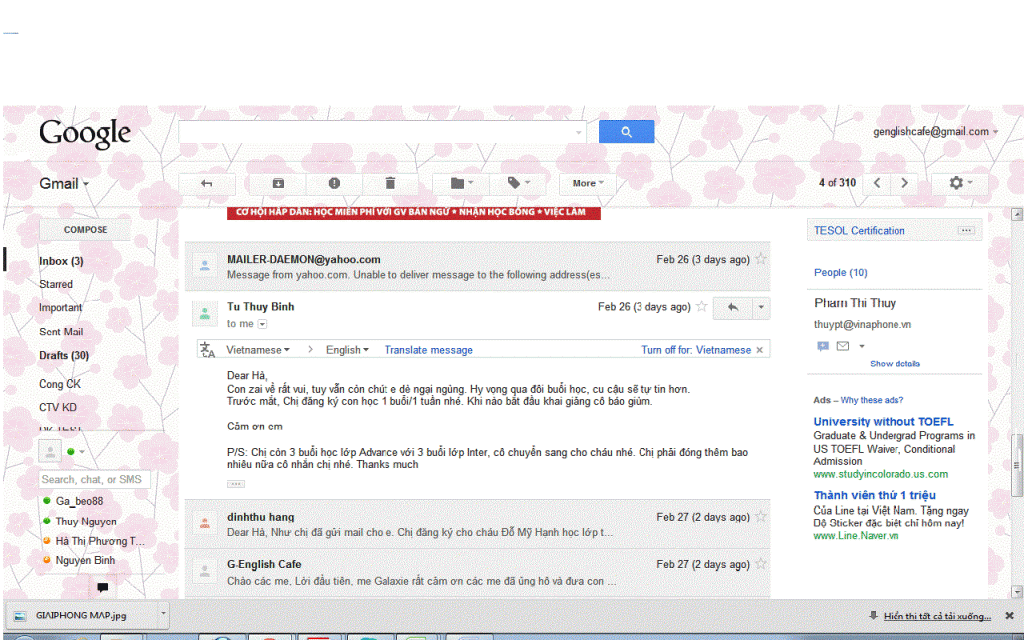
Task: Delete the conversation with the trash icon
Action: (390, 183)
